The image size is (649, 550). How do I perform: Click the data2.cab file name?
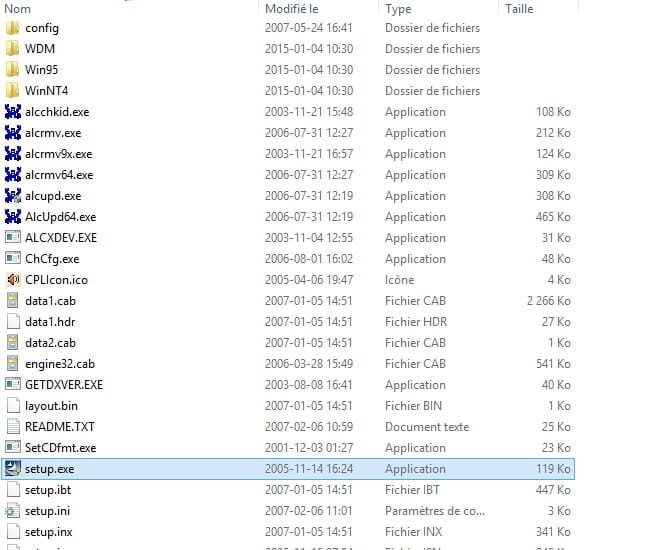[50, 343]
